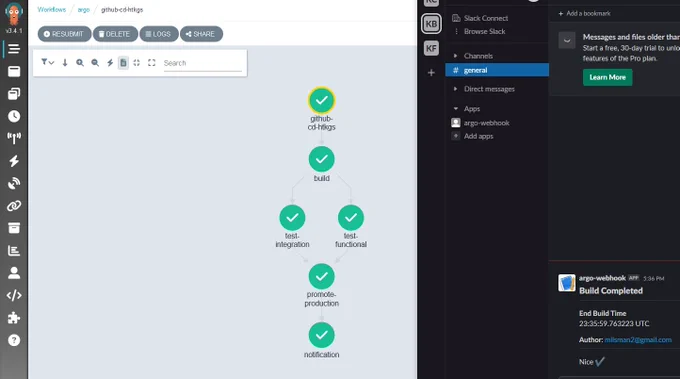
Task: Click the RESUBMIT button
Action: coord(64,34)
